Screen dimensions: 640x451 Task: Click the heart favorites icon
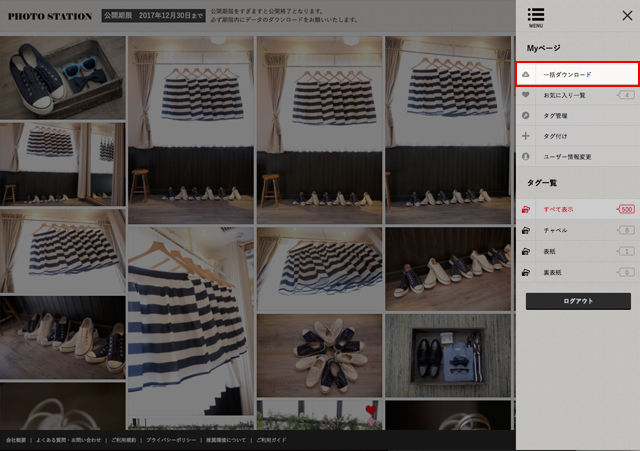[526, 95]
